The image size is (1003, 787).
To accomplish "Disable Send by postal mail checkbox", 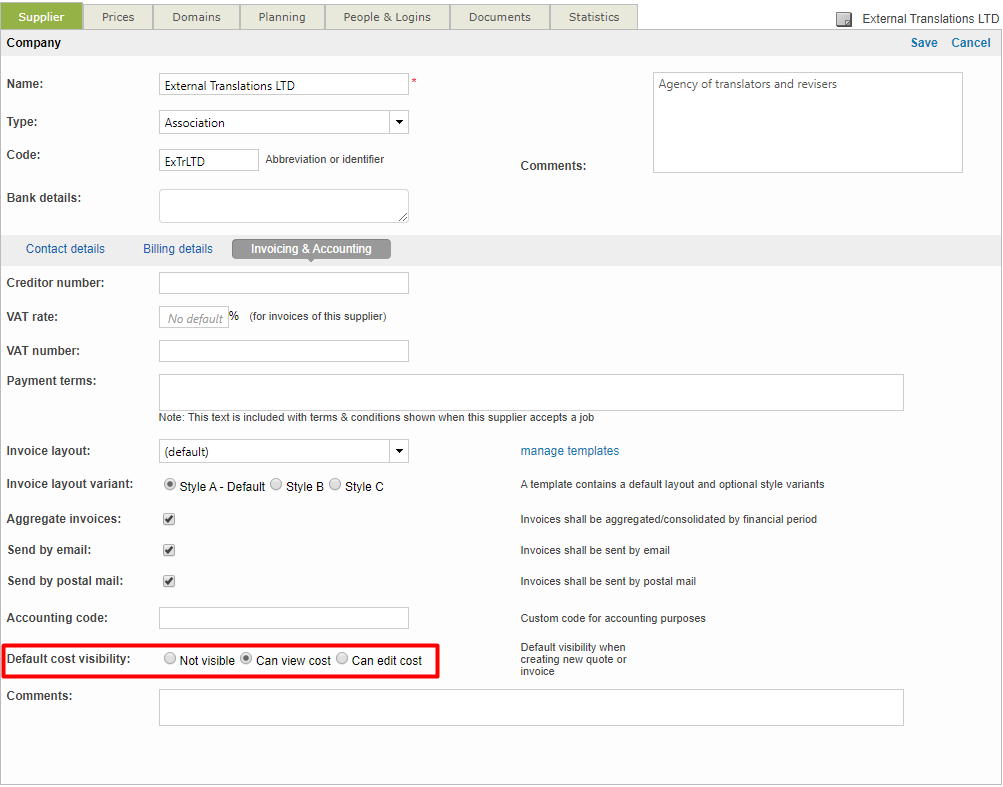I will (x=169, y=581).
